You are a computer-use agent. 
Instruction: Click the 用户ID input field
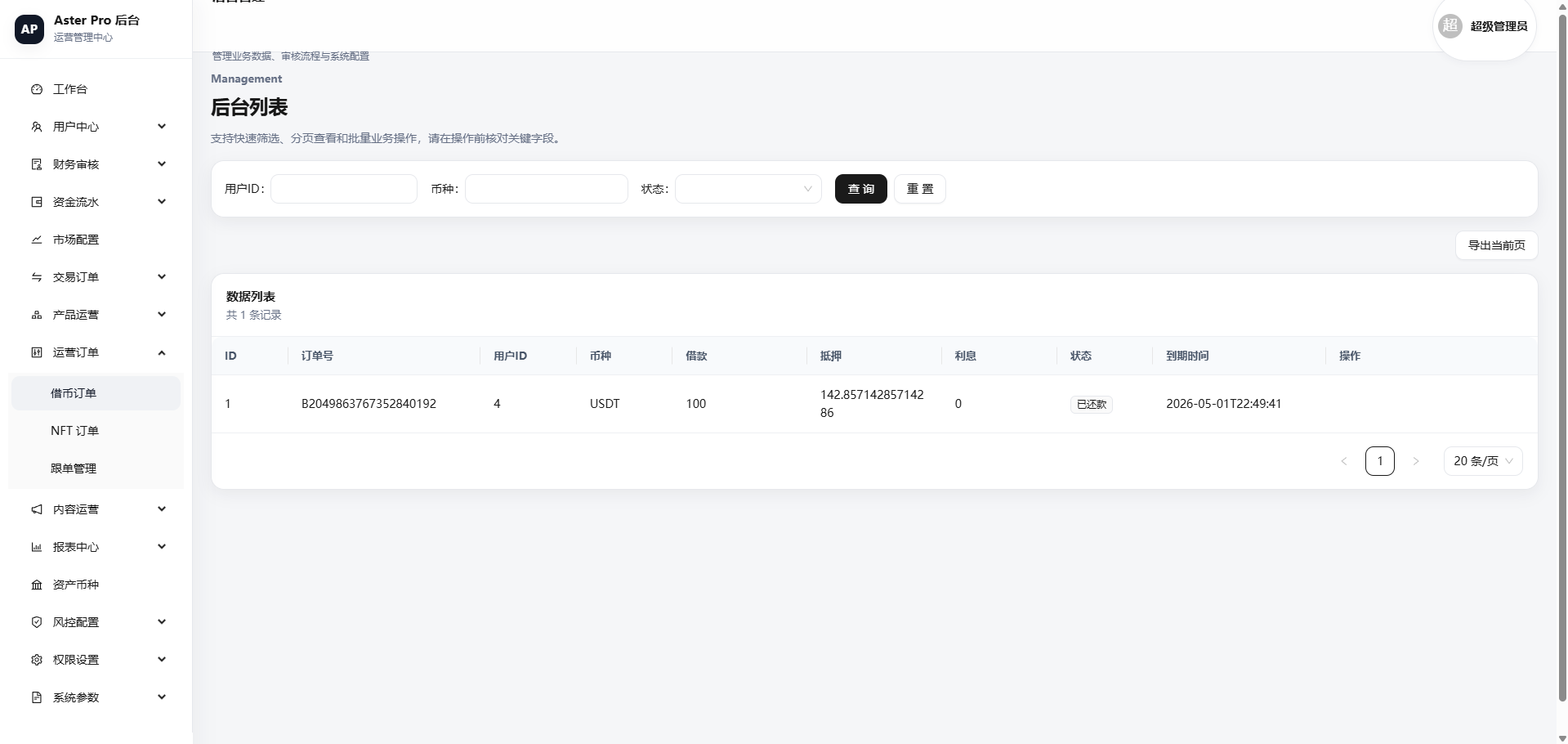(x=344, y=189)
